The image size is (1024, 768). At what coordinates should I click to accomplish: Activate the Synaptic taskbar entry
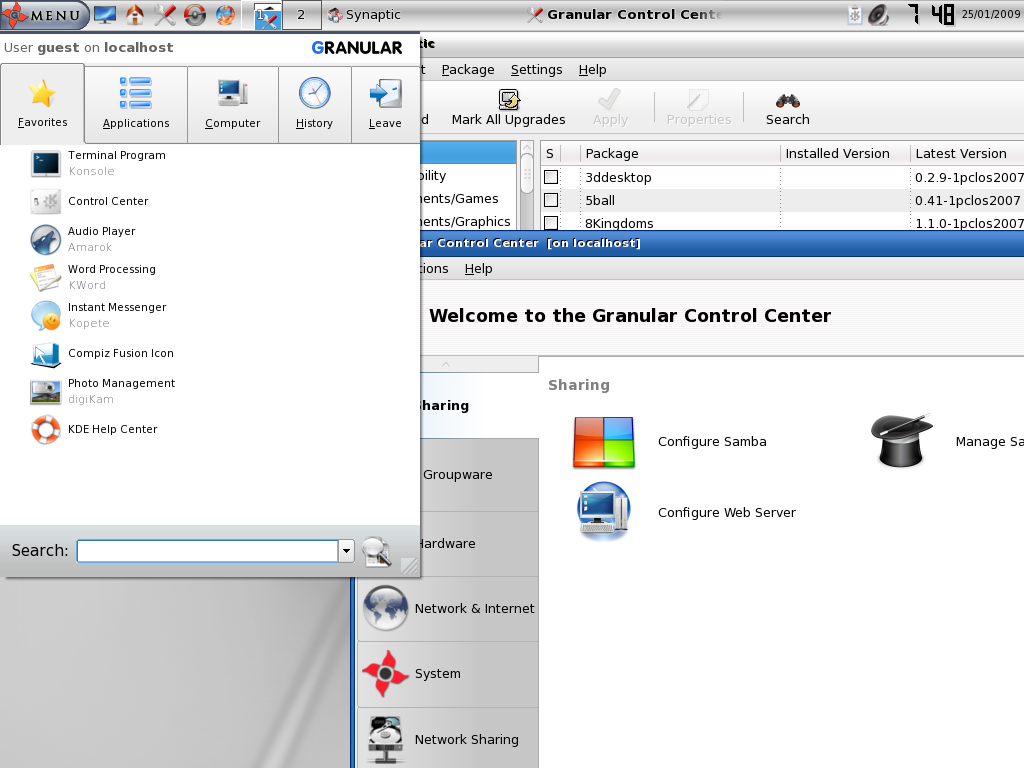tap(364, 14)
